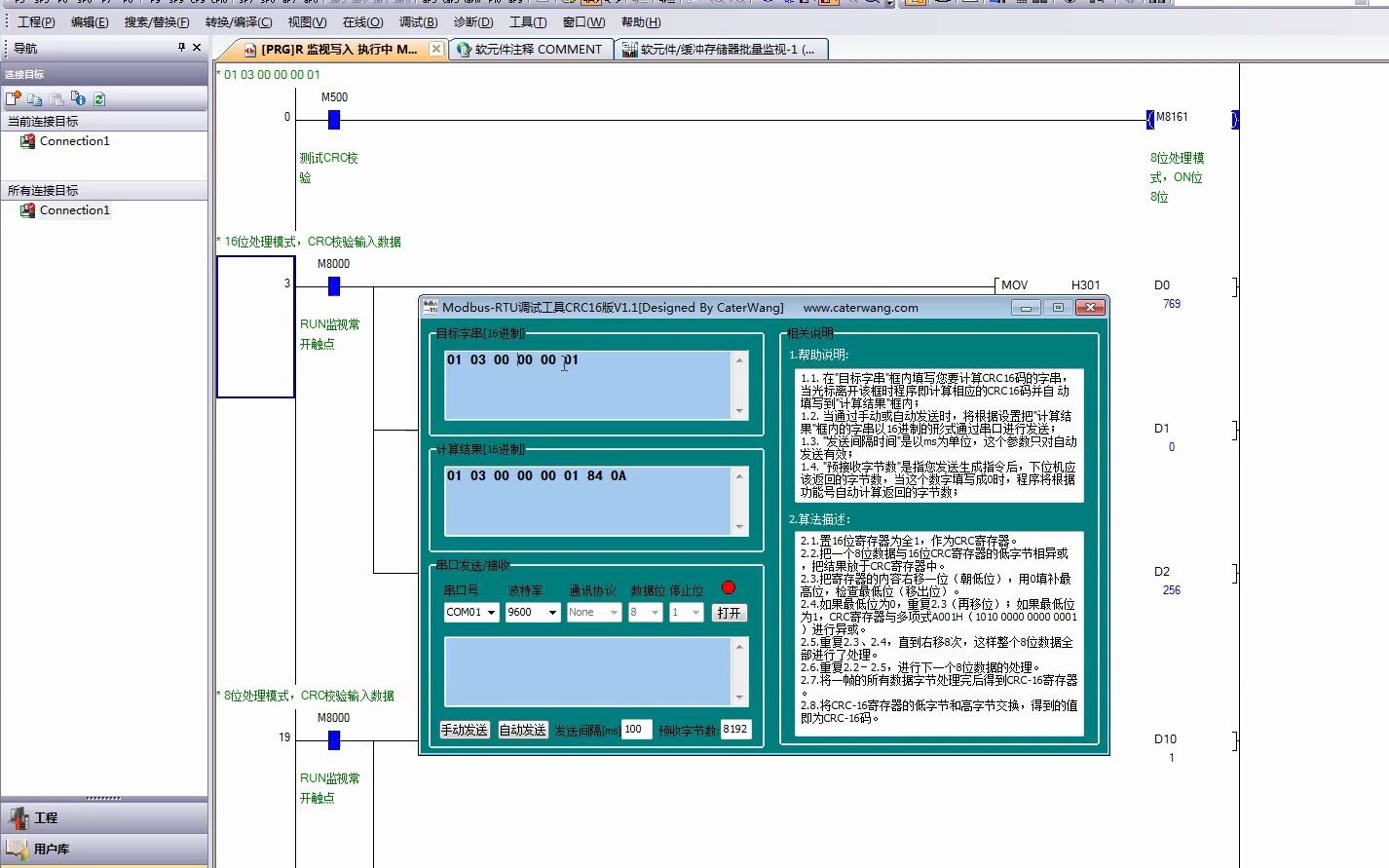Click the 自动发送 auto send button
1389x868 pixels.
[523, 730]
